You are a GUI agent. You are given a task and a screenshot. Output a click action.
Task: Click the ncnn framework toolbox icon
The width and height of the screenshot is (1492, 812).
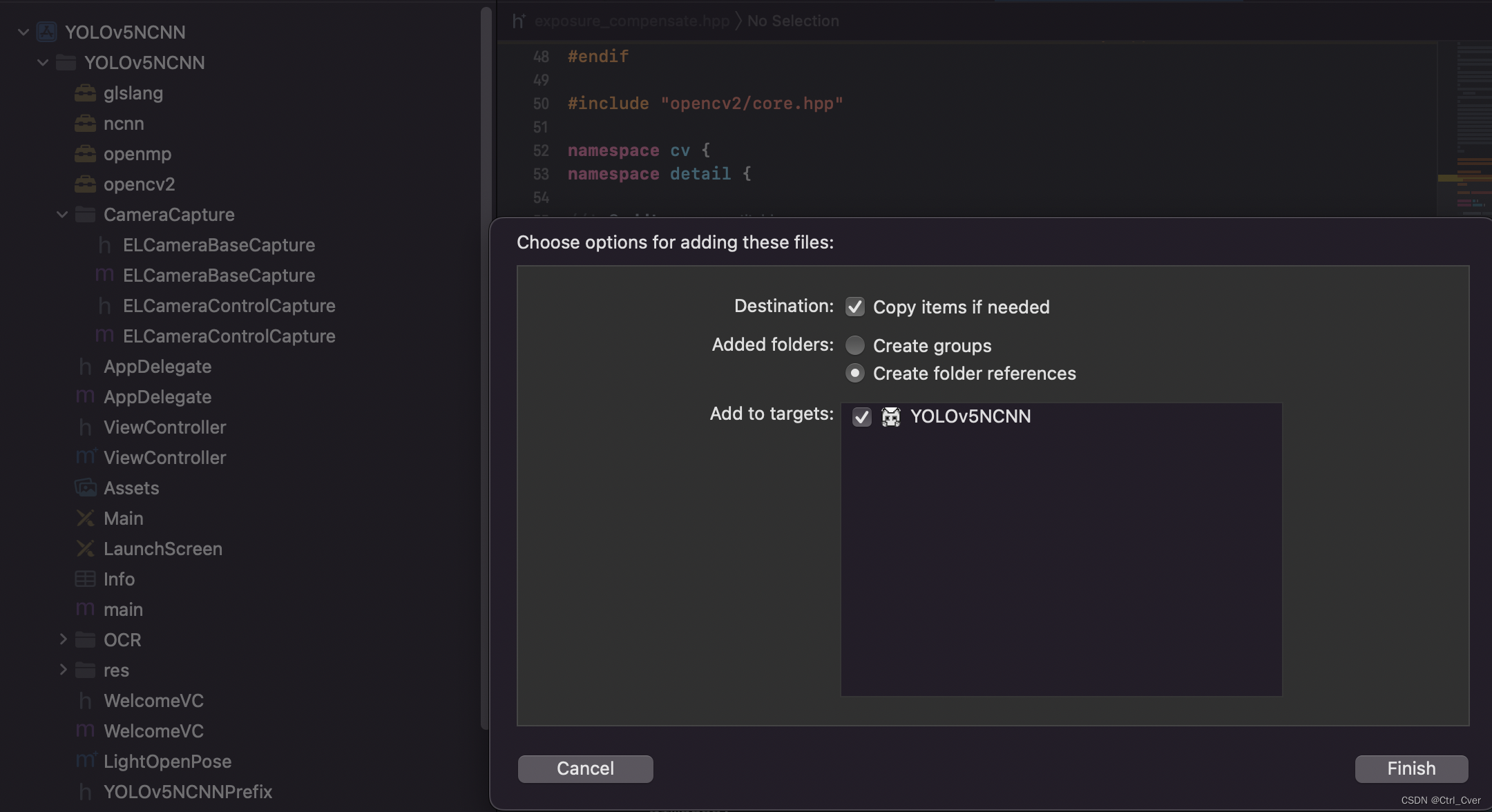[85, 123]
